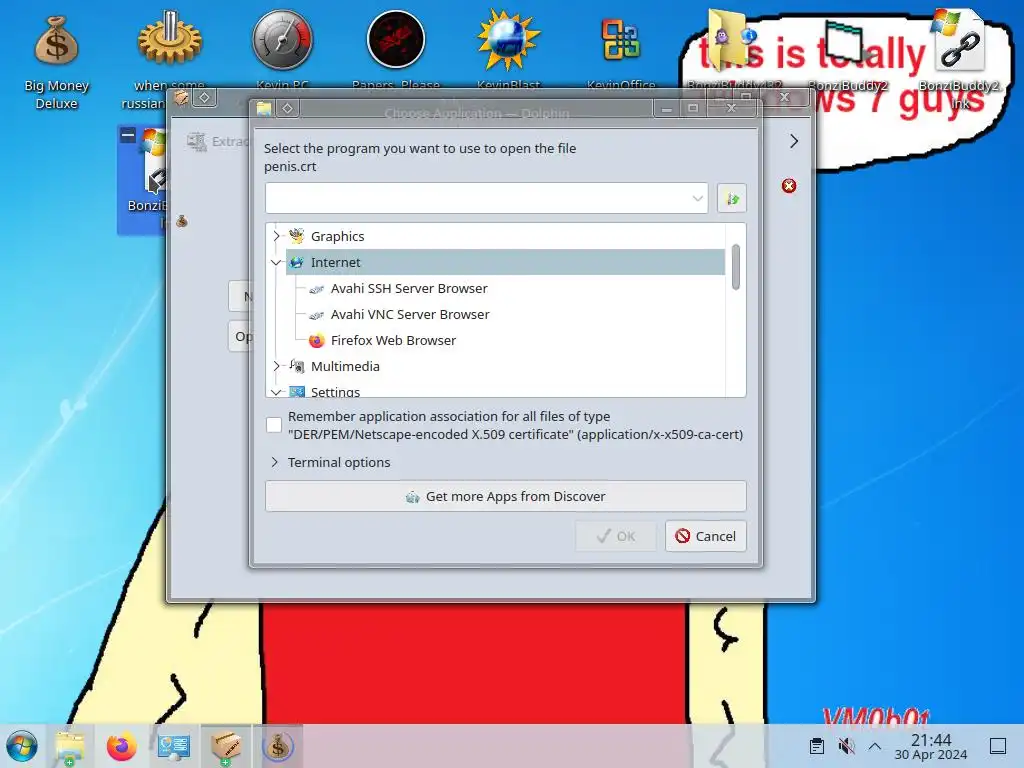Image resolution: width=1024 pixels, height=768 pixels.
Task: Collapse the Internet category
Action: point(276,263)
